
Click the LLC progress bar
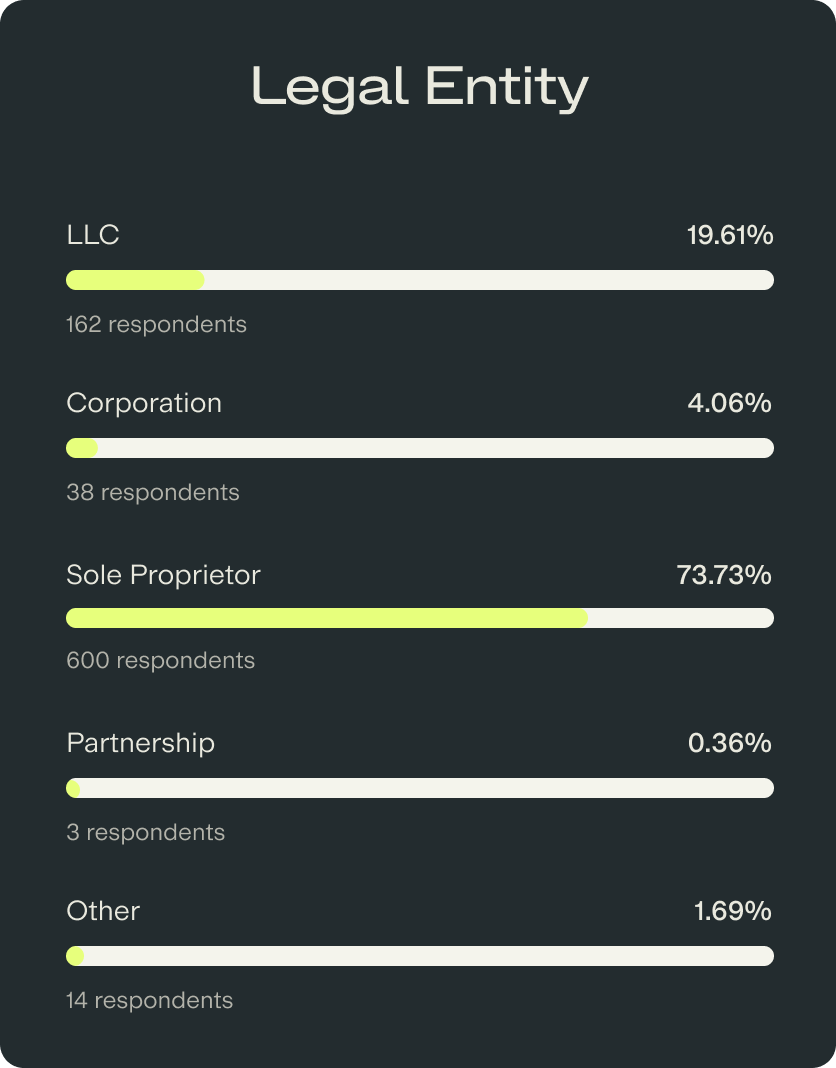[x=419, y=280]
